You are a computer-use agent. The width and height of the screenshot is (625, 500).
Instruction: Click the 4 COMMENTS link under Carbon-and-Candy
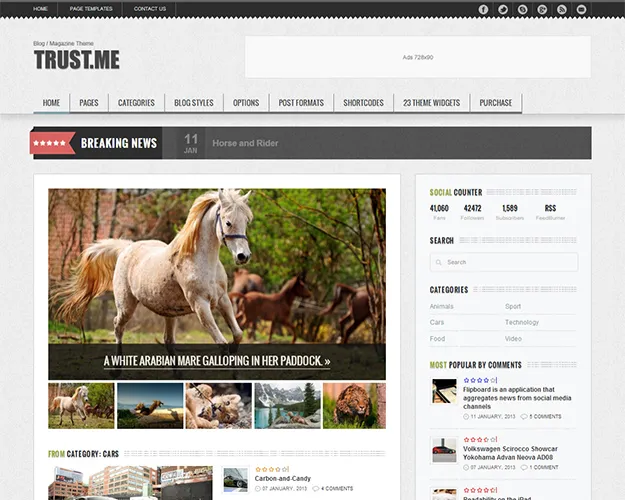tap(337, 488)
